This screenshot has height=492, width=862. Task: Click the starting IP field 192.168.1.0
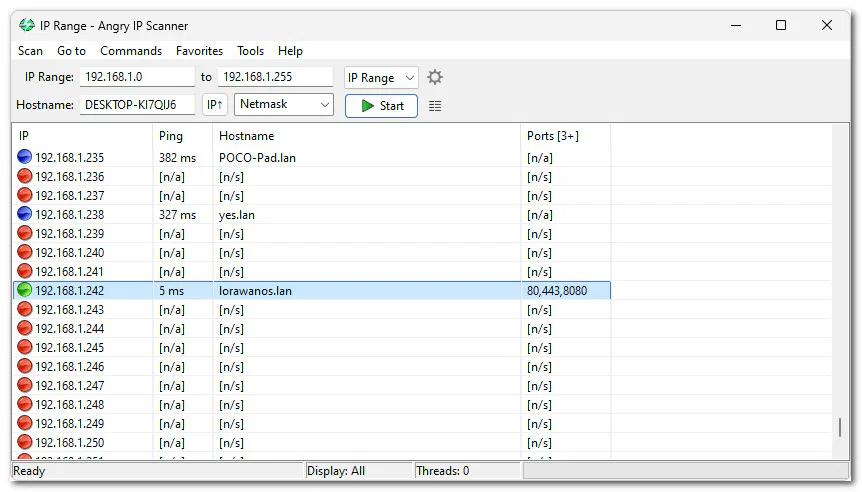137,77
